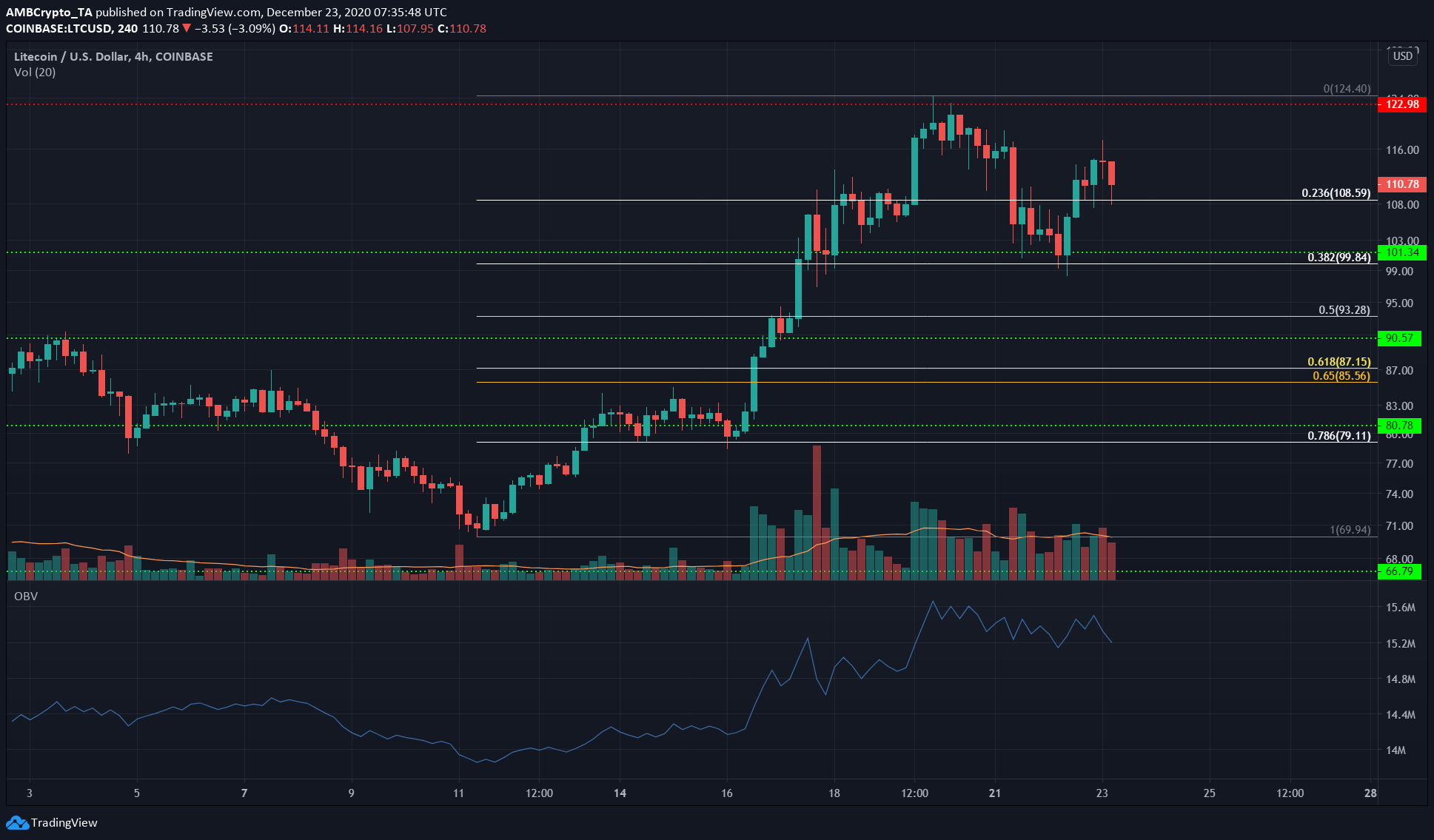The height and width of the screenshot is (840, 1434).
Task: Click date 21 on time axis
Action: click(x=995, y=793)
